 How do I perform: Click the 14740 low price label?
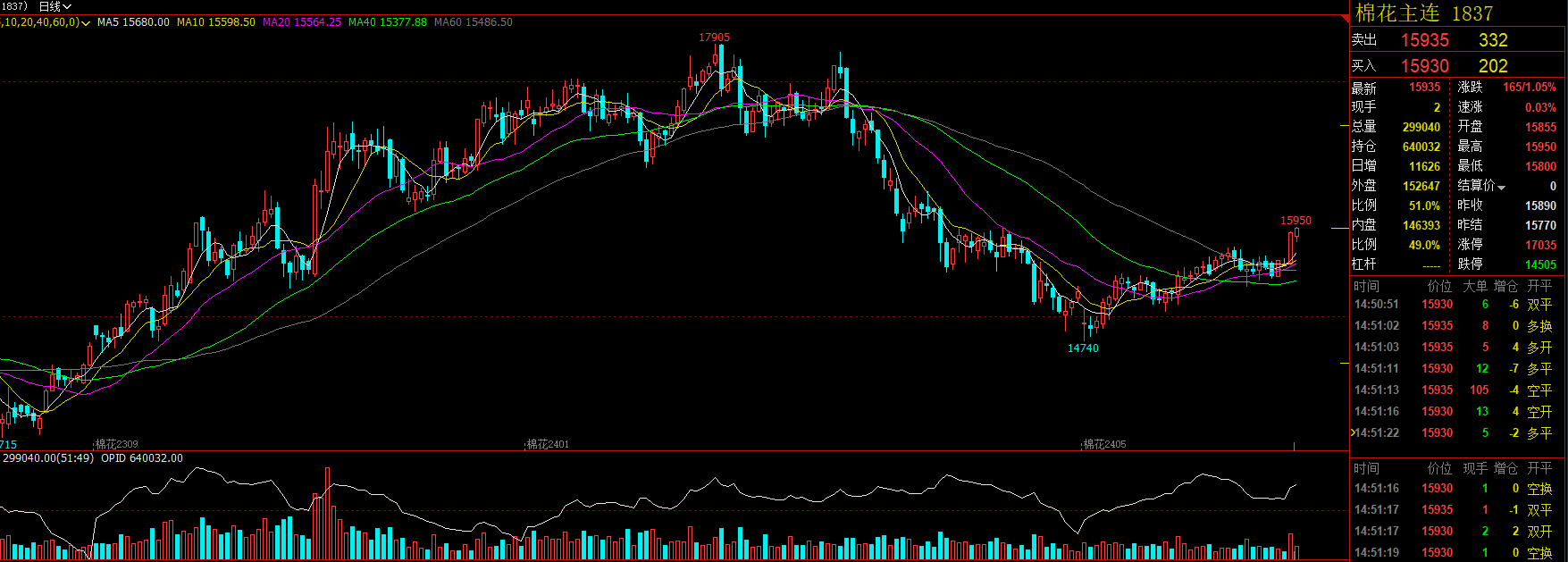click(1083, 348)
